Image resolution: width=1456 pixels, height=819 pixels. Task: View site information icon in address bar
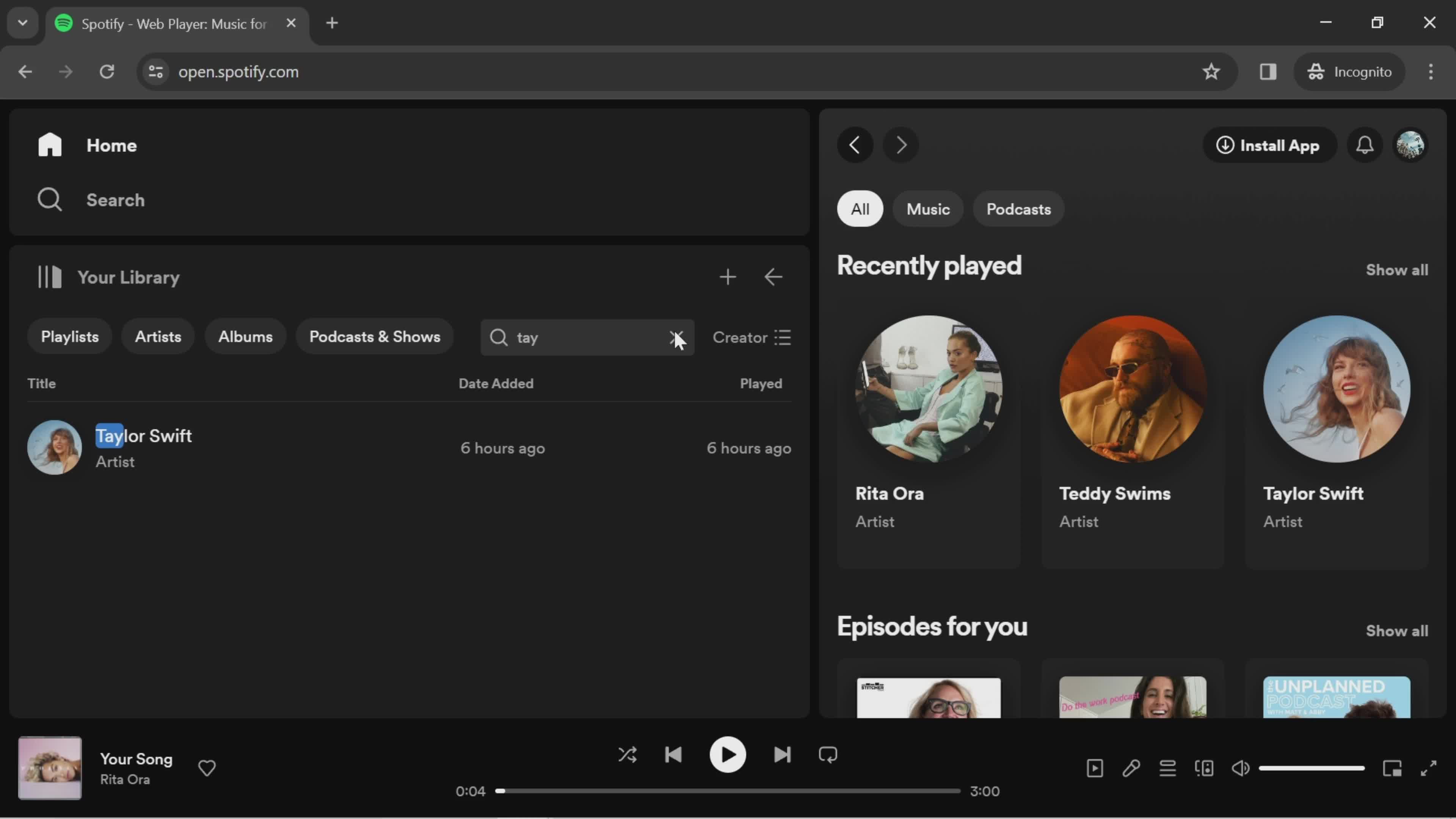tap(155, 72)
